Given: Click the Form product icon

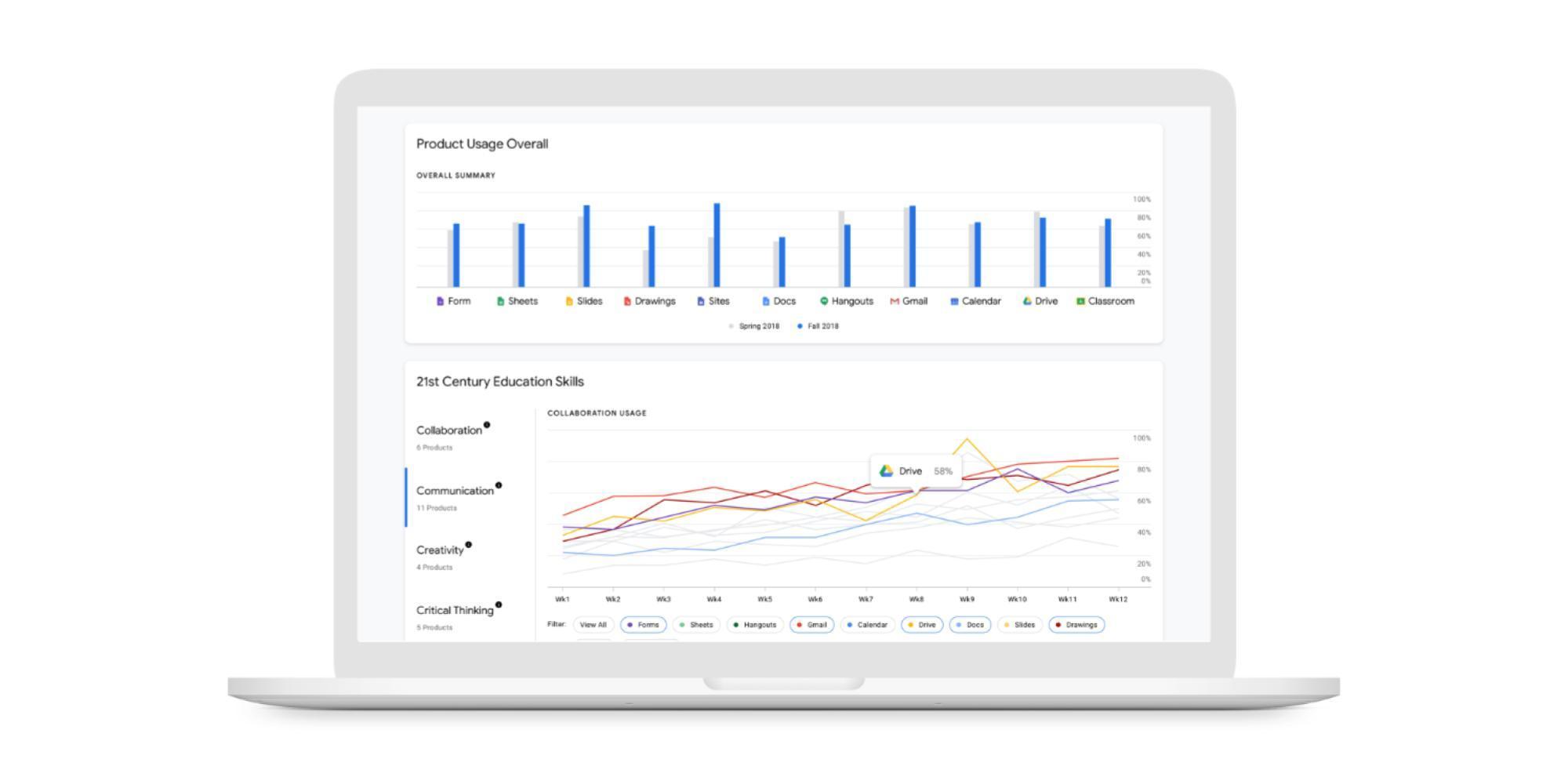Looking at the screenshot, I should pyautogui.click(x=440, y=301).
